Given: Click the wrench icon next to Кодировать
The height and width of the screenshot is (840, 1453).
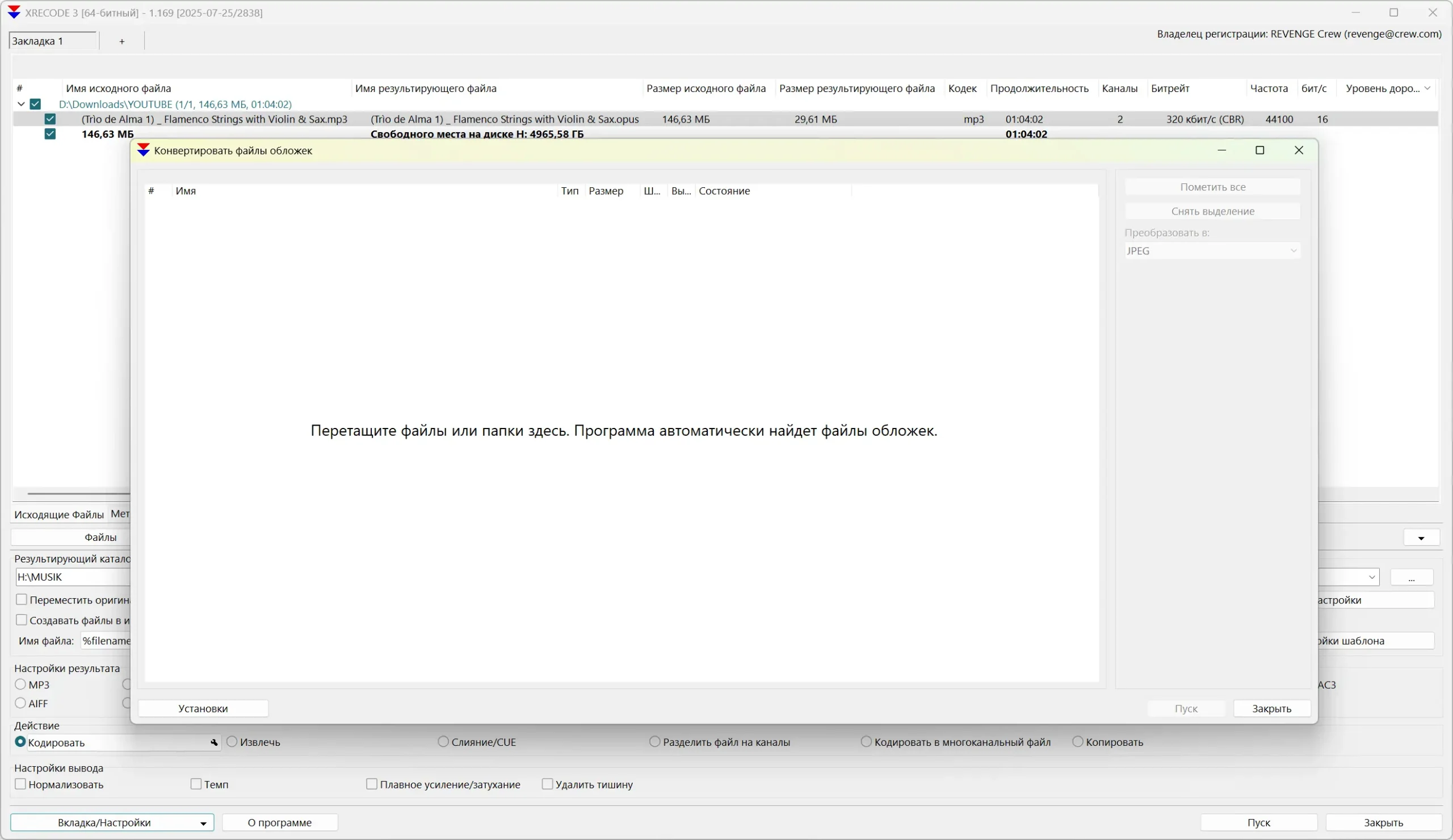Looking at the screenshot, I should (x=214, y=742).
